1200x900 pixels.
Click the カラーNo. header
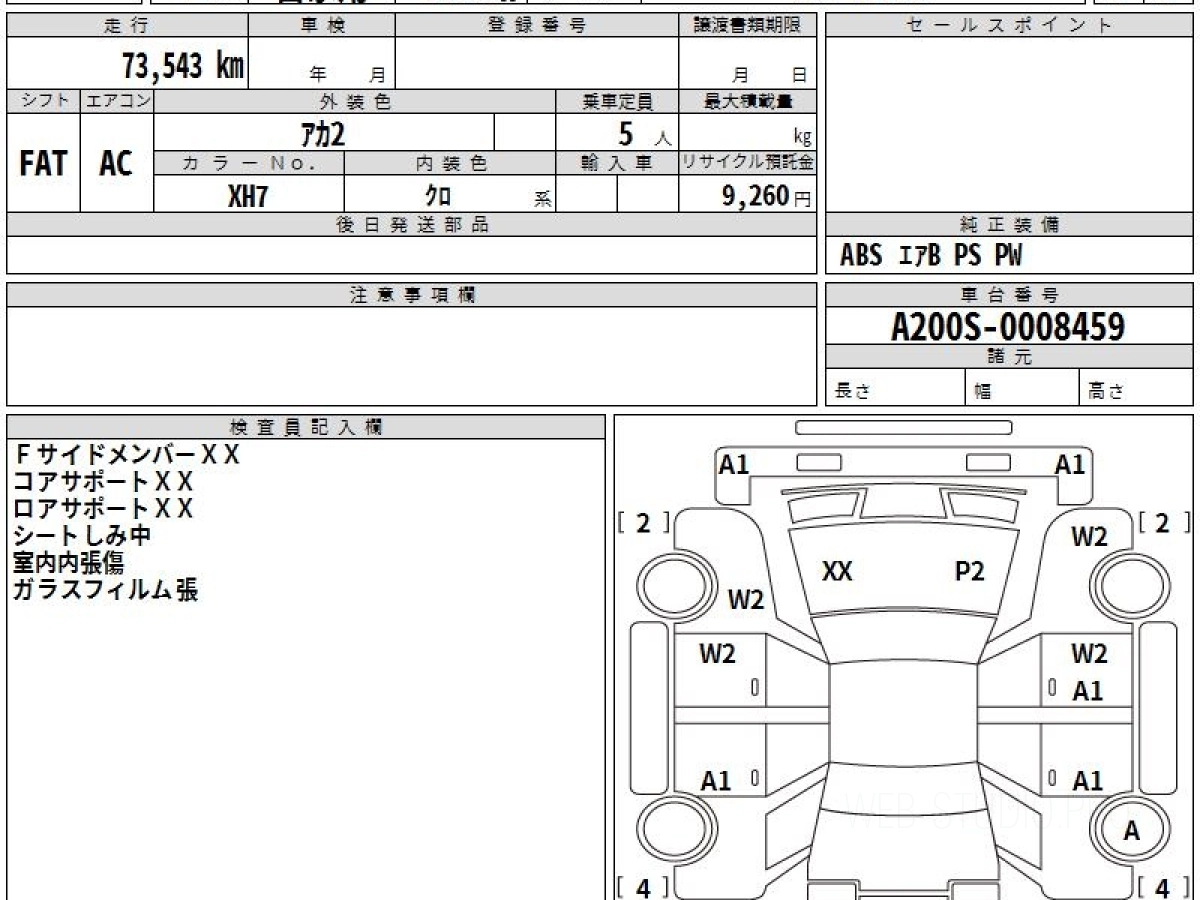tap(249, 163)
